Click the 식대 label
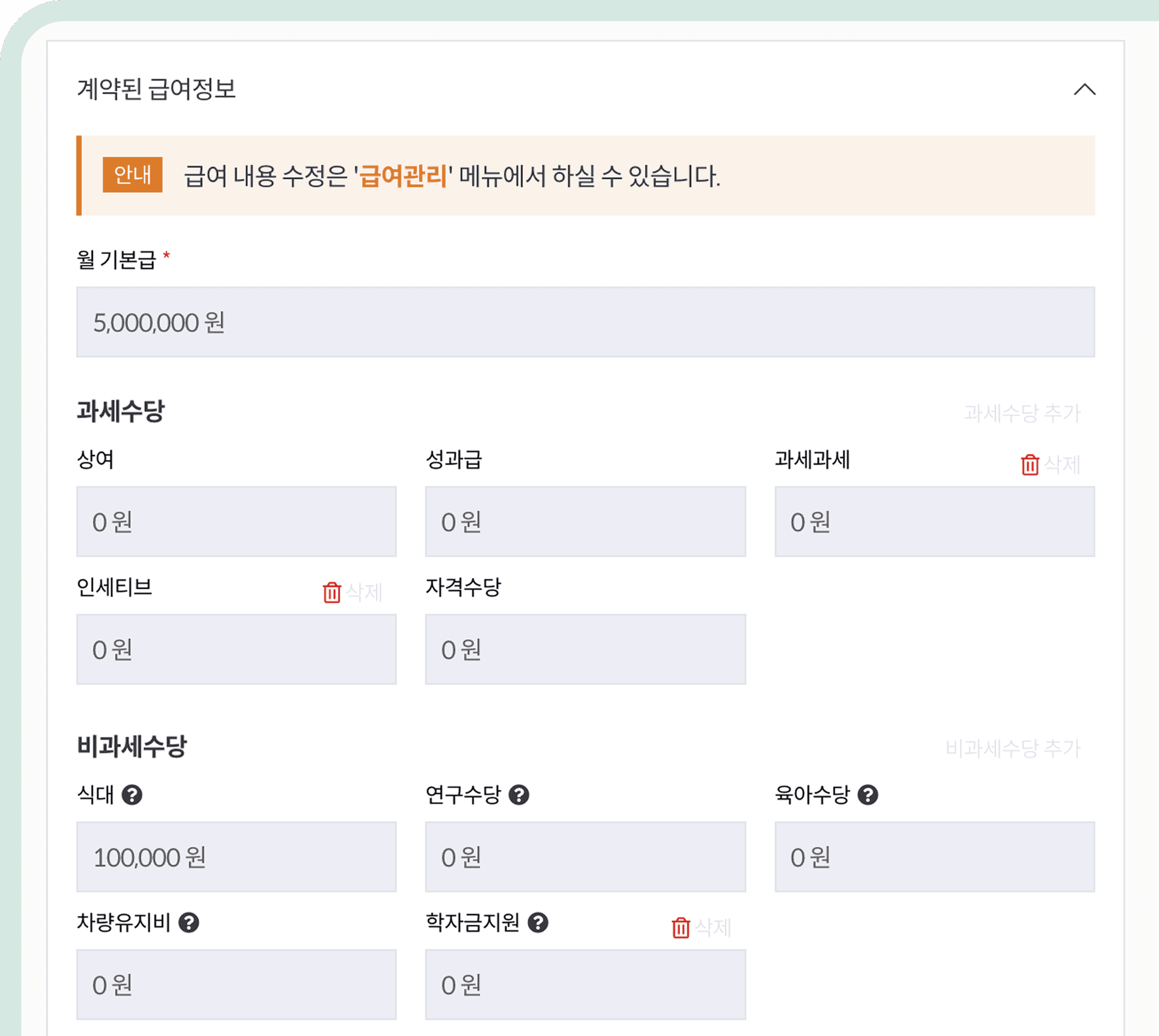 [x=95, y=795]
